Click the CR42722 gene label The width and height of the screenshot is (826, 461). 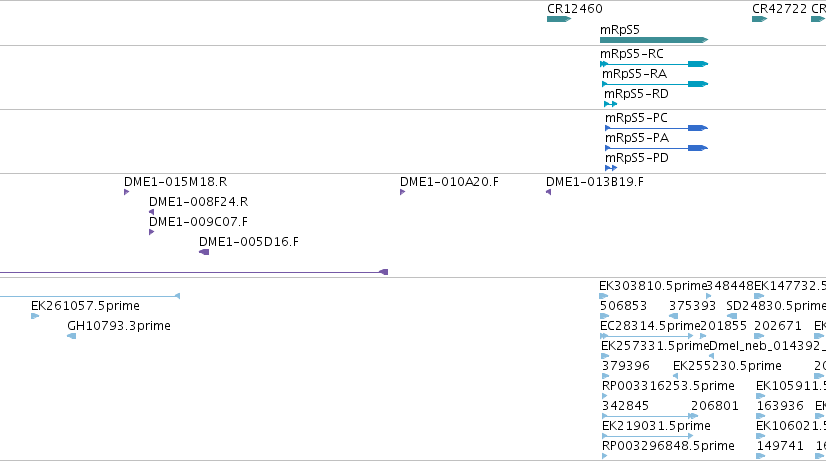point(779,9)
